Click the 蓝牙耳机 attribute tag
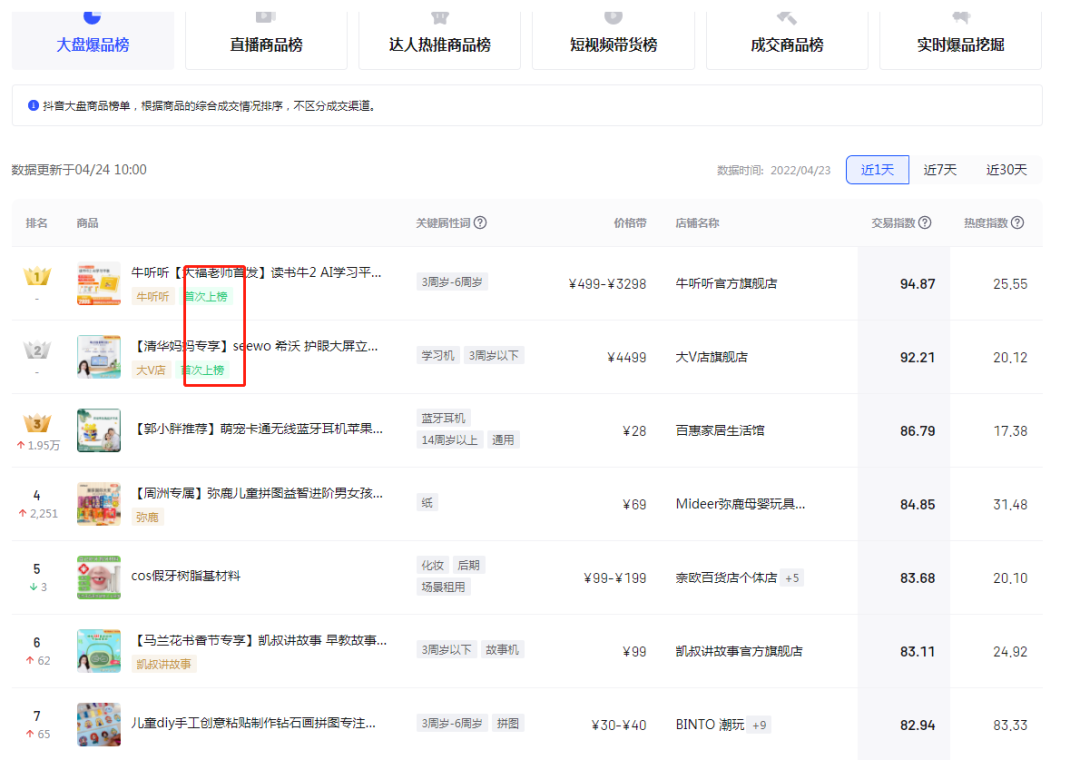The image size is (1080, 760). pos(444,418)
